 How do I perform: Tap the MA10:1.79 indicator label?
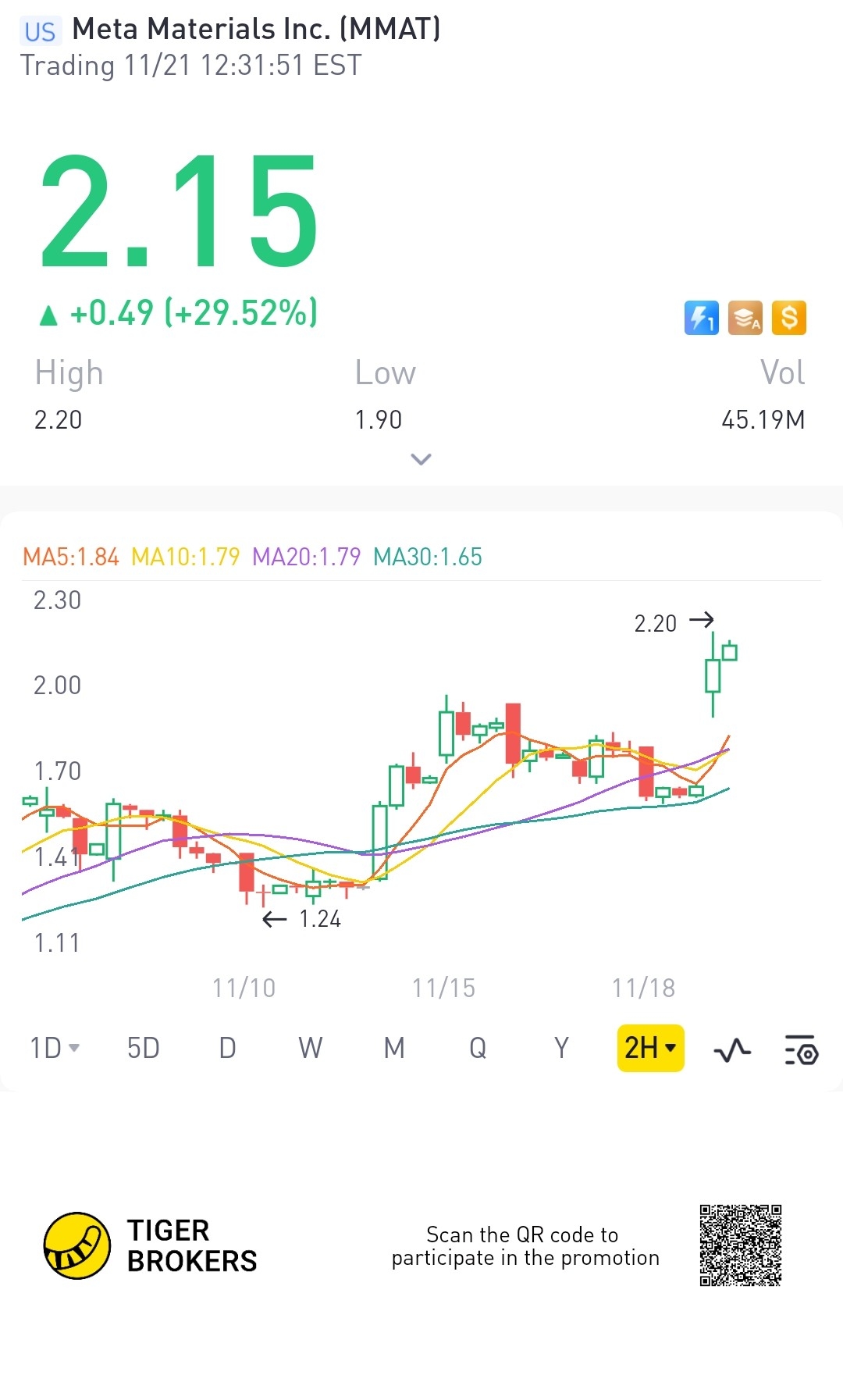tap(185, 557)
